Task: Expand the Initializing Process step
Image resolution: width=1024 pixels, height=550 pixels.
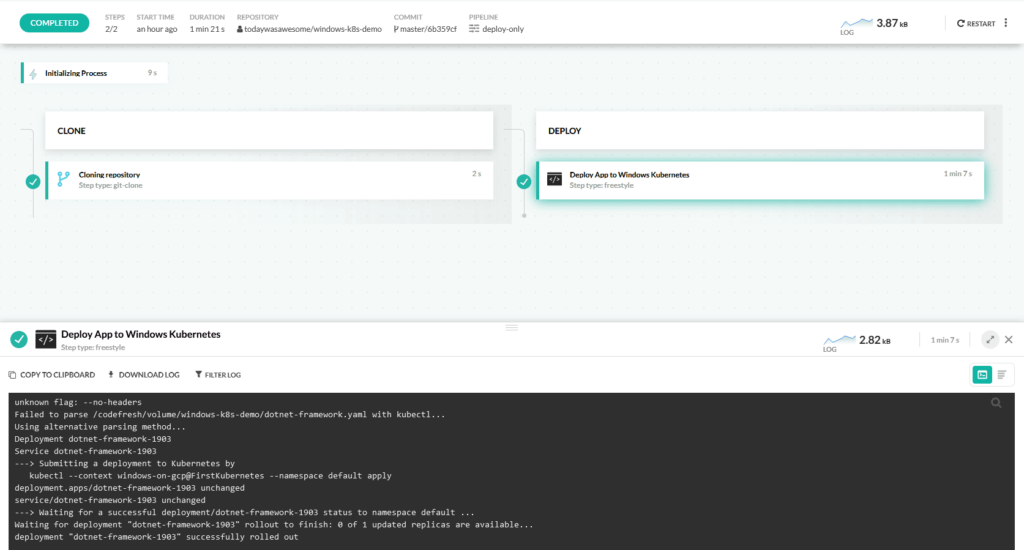Action: tap(94, 73)
